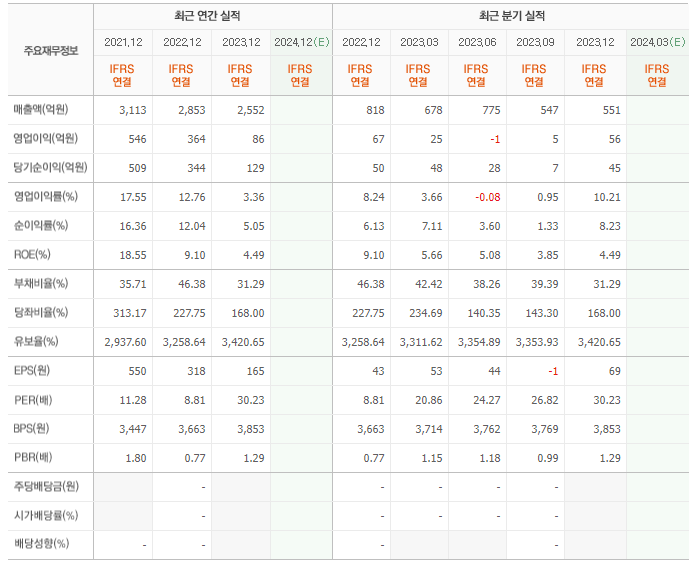Viewport: 696px width, 565px height.
Task: Click ROE value 5.66
Action: coord(432,255)
